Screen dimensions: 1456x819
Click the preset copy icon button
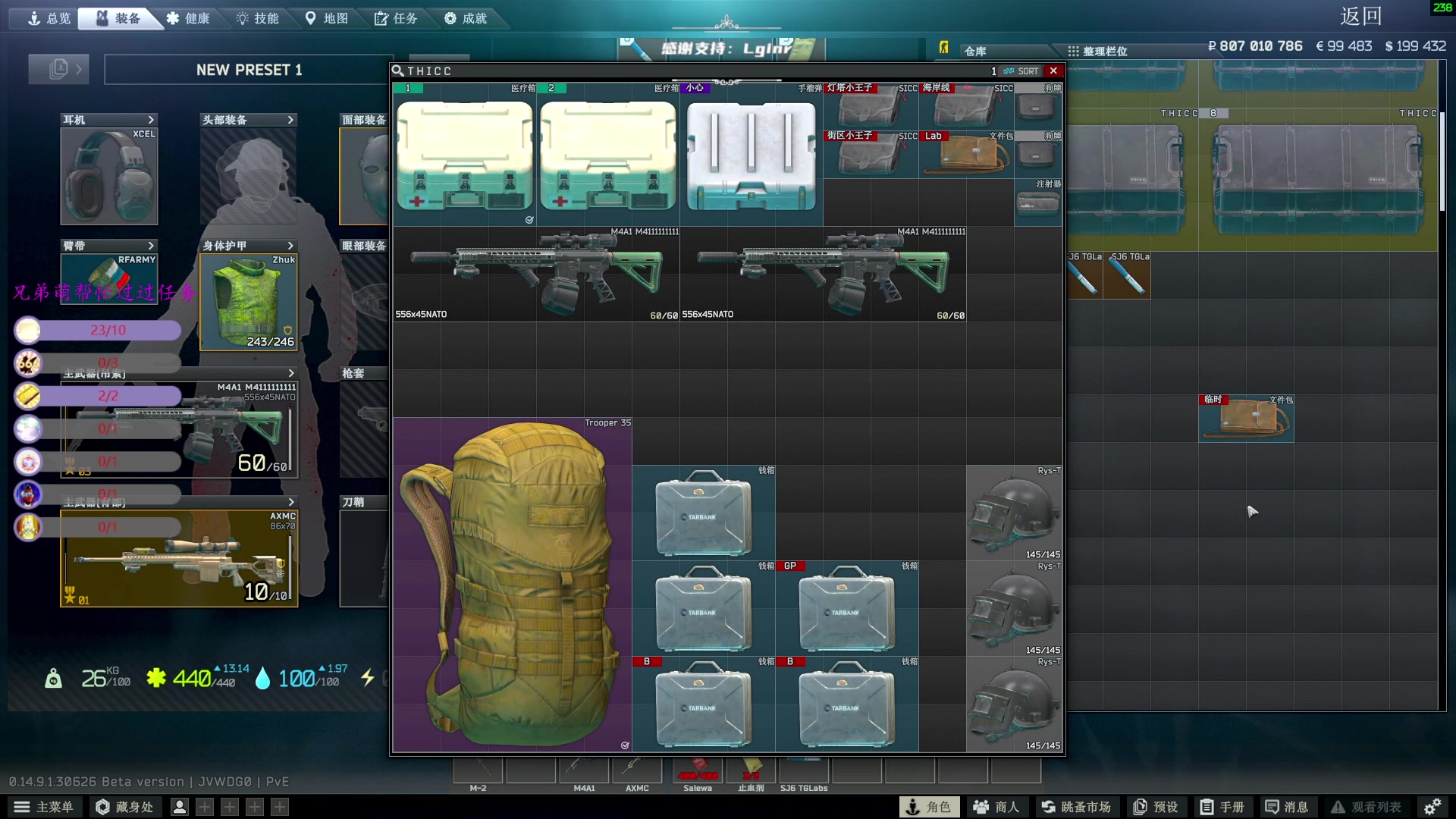[x=58, y=69]
